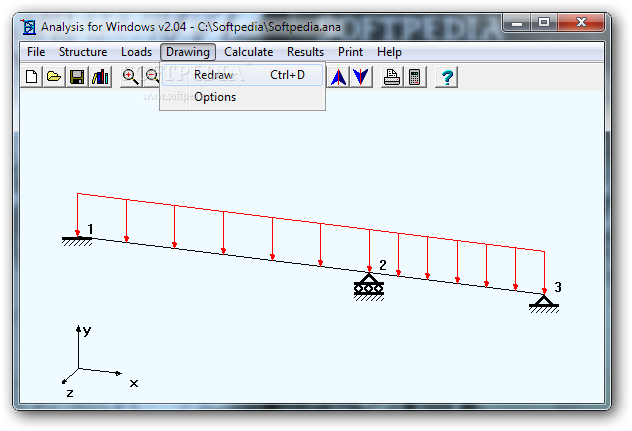Click the downward blue arrow icon
The width and height of the screenshot is (632, 431).
click(361, 77)
